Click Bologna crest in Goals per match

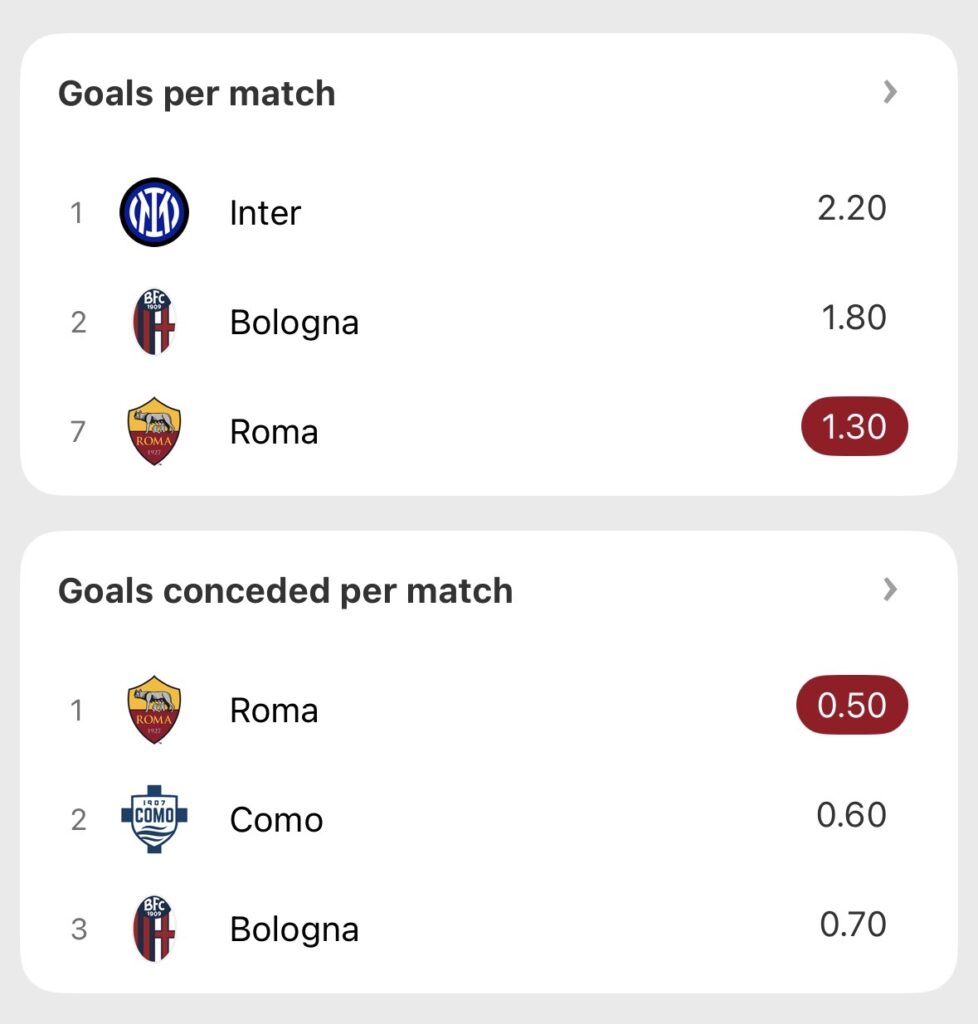154,322
